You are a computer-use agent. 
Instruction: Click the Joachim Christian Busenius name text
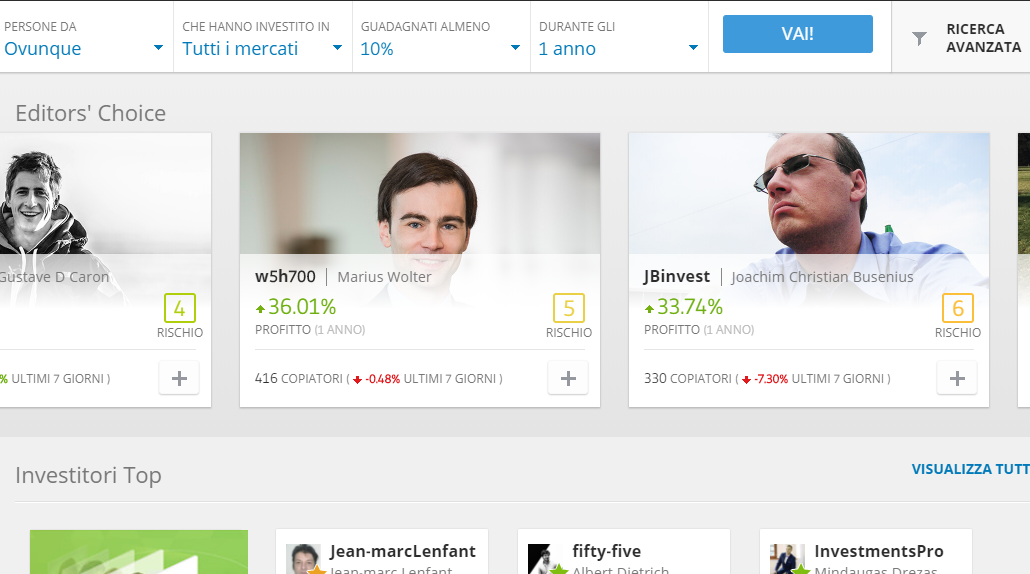(822, 277)
